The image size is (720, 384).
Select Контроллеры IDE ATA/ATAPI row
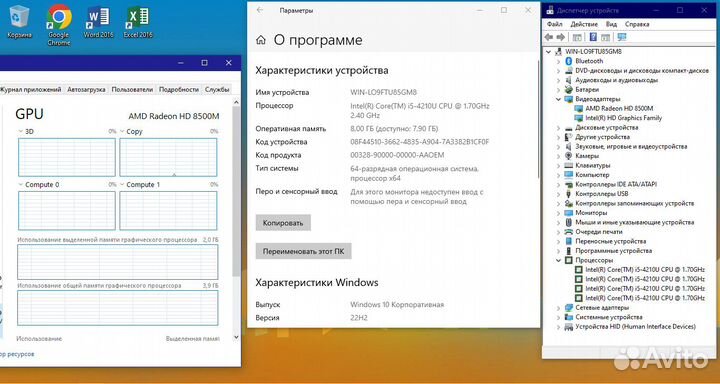[x=616, y=184]
